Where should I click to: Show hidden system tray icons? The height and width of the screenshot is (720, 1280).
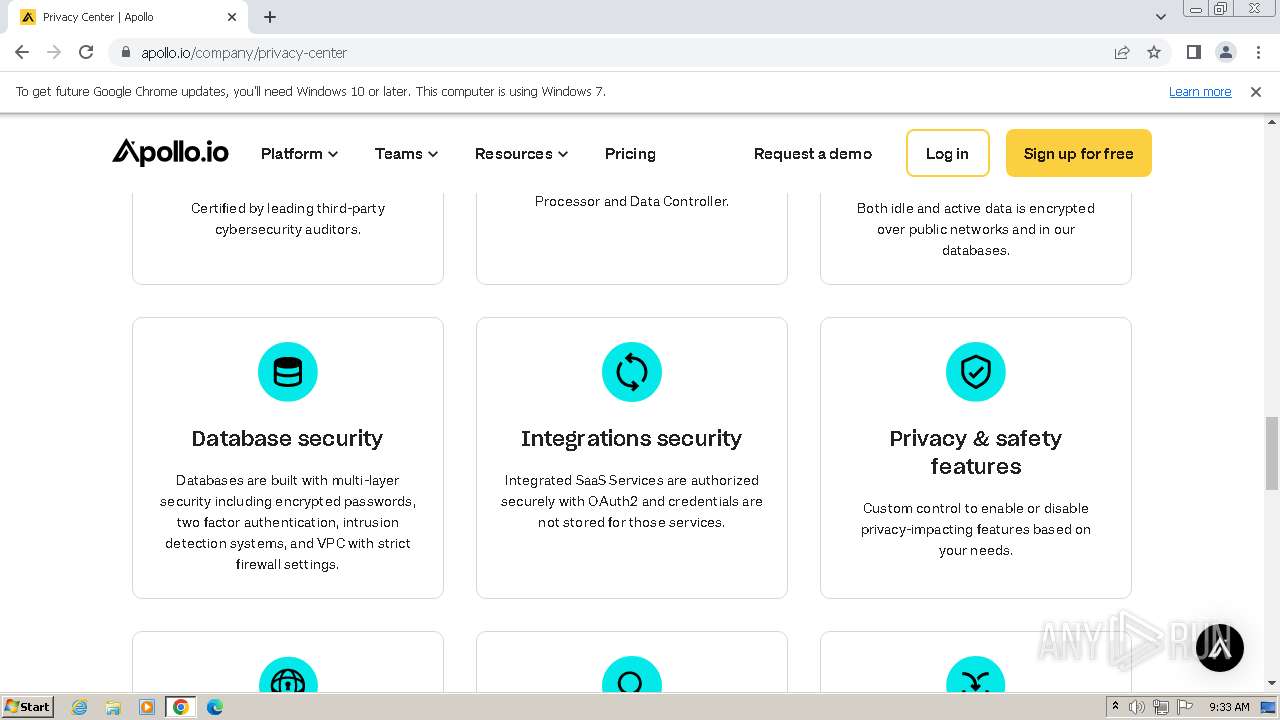coord(1115,707)
